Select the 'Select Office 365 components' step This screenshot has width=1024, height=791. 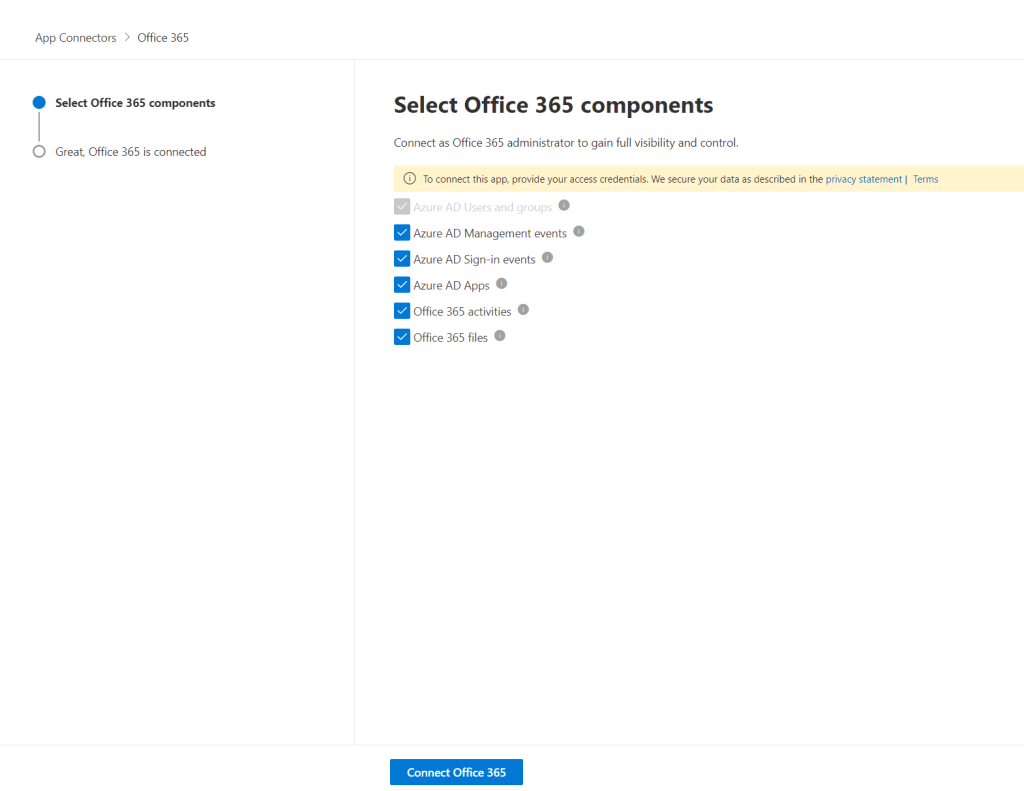135,103
